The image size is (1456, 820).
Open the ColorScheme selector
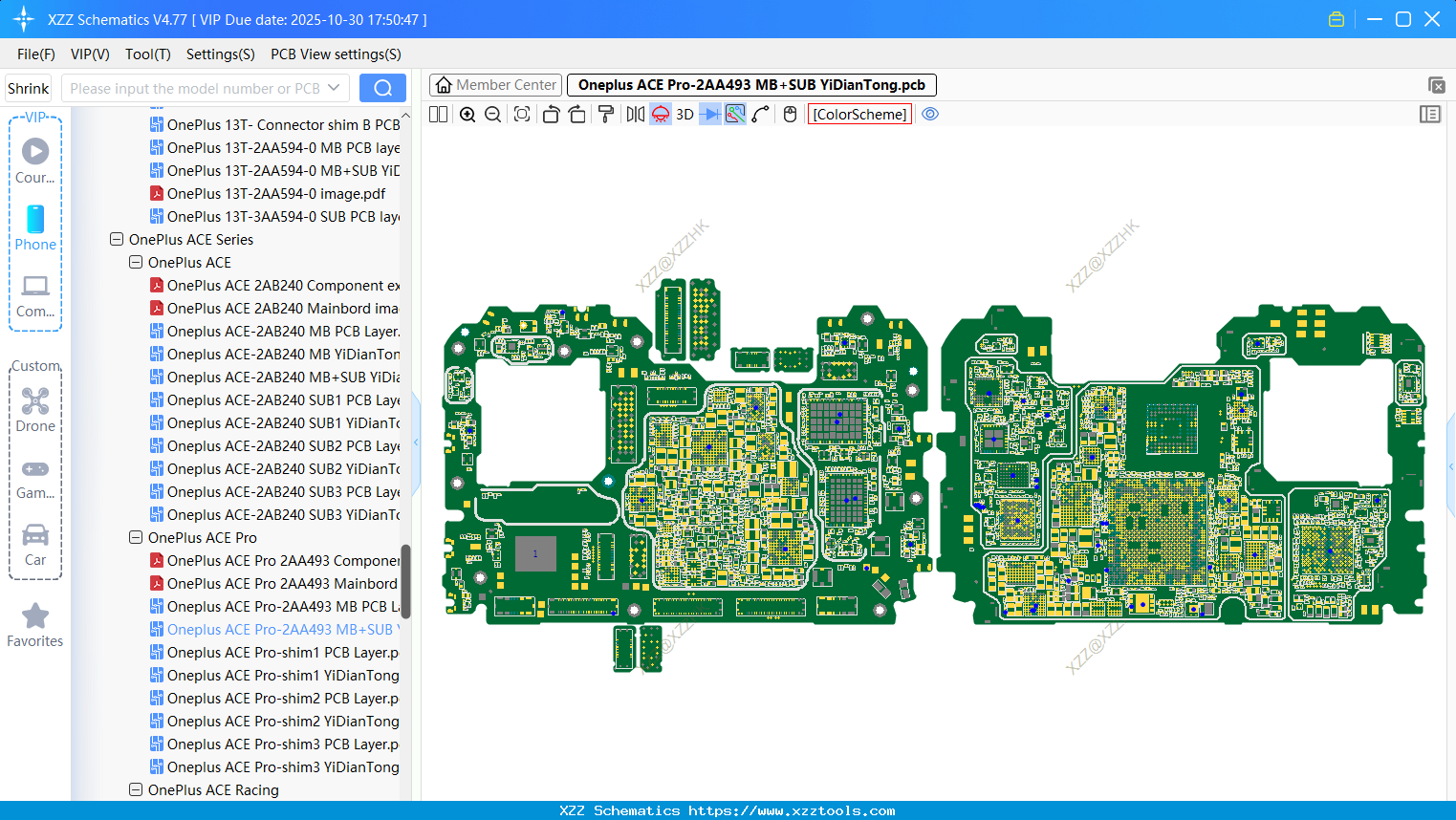859,115
